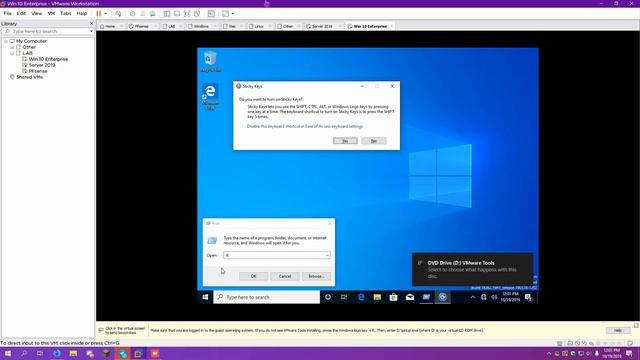This screenshot has height=360, width=640.
Task: Click the Take Snapshot clock icon
Action: 132,13
